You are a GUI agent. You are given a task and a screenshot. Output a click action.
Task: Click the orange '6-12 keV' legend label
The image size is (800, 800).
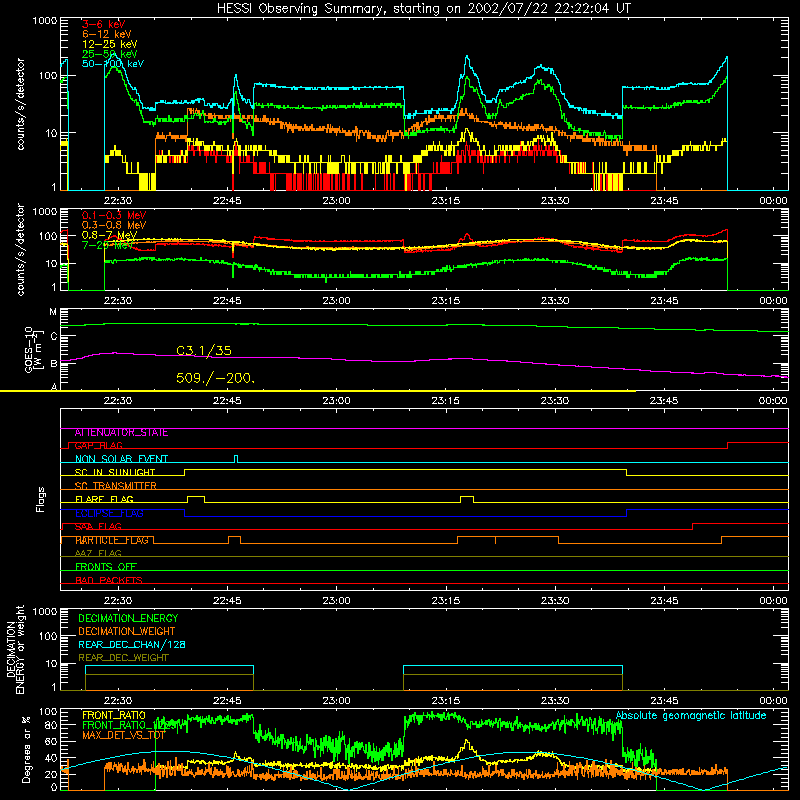point(107,34)
